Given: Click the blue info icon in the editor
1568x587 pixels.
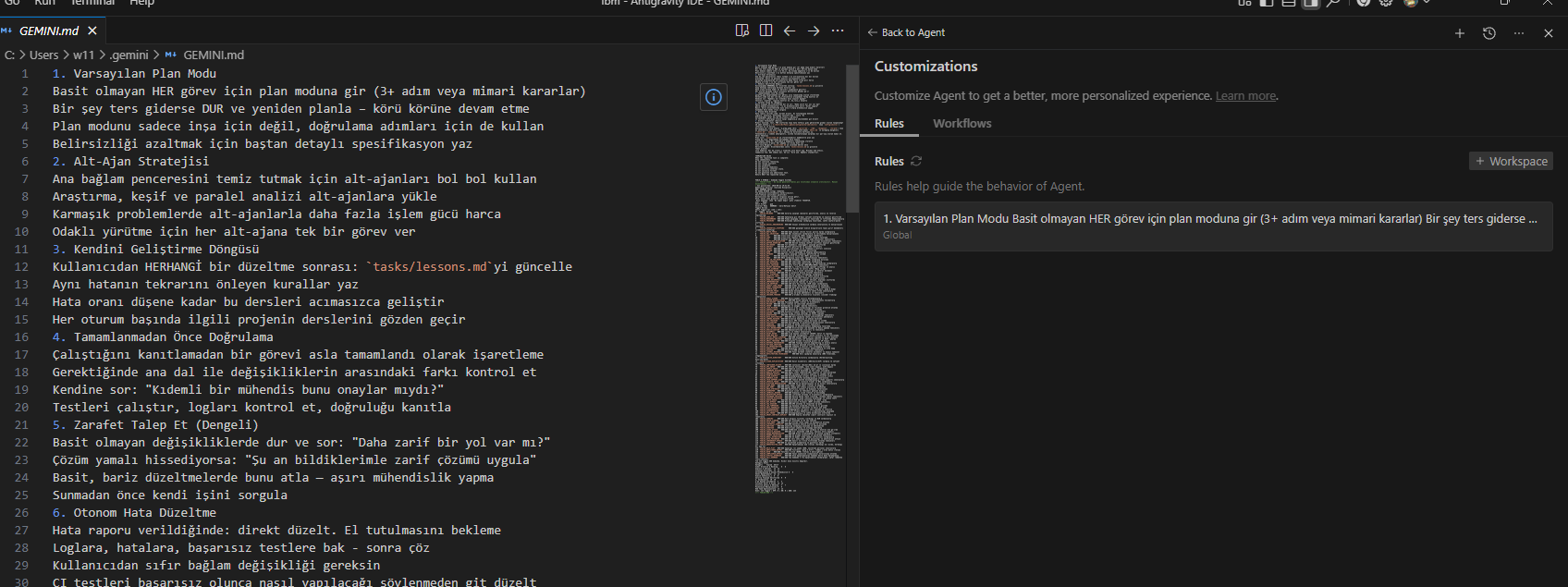Looking at the screenshot, I should (714, 97).
